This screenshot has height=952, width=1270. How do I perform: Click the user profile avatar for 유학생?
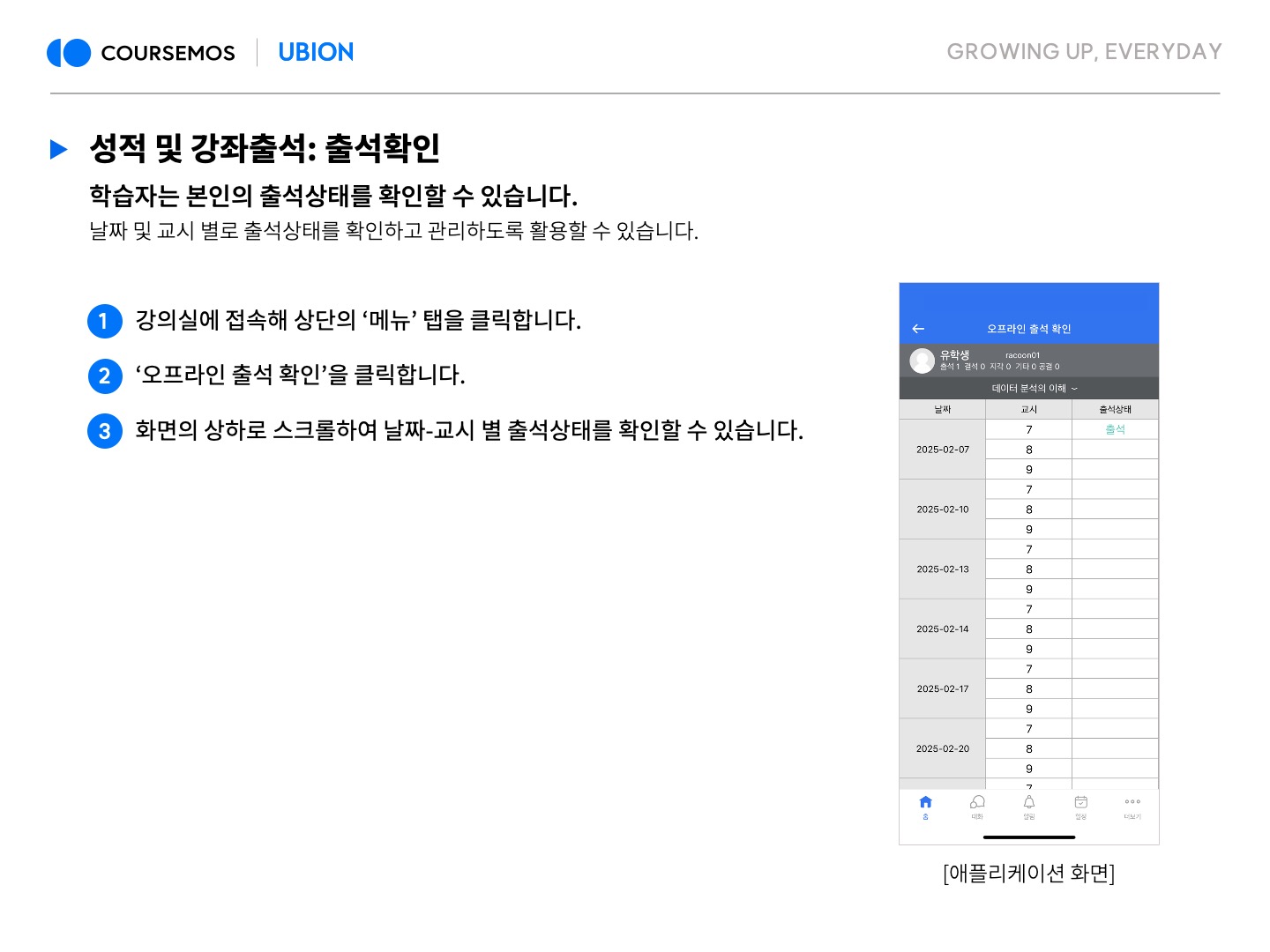pos(922,361)
